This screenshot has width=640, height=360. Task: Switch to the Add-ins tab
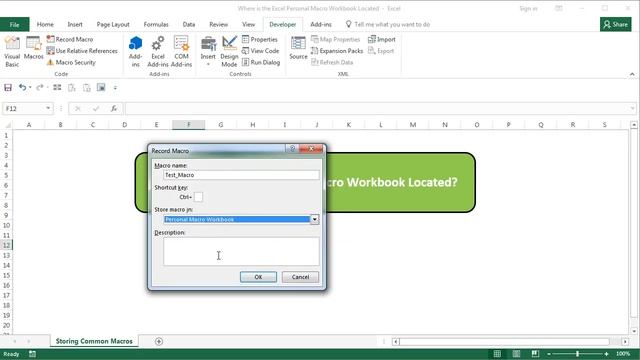(x=321, y=24)
